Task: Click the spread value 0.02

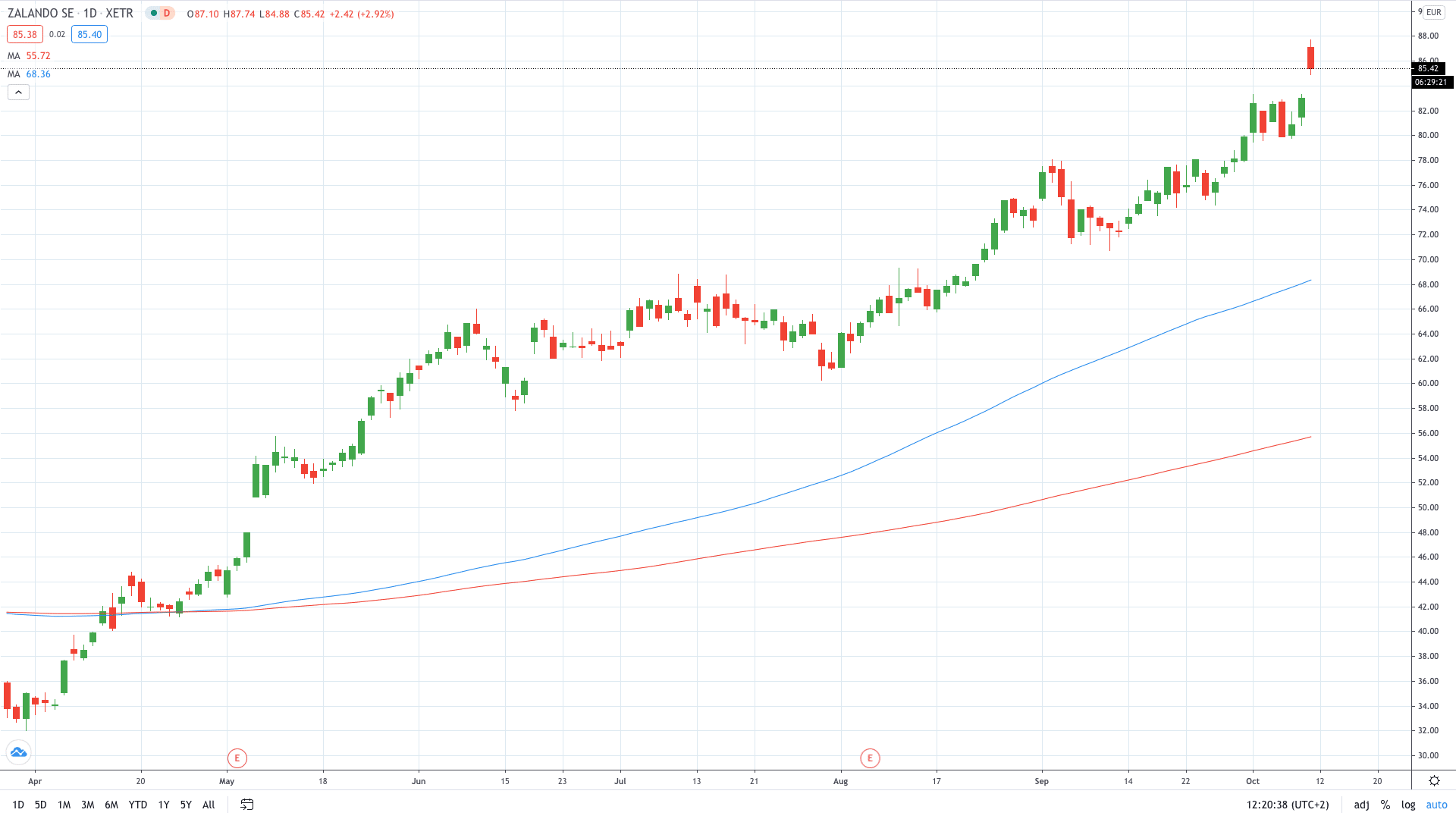Action: pyautogui.click(x=57, y=34)
